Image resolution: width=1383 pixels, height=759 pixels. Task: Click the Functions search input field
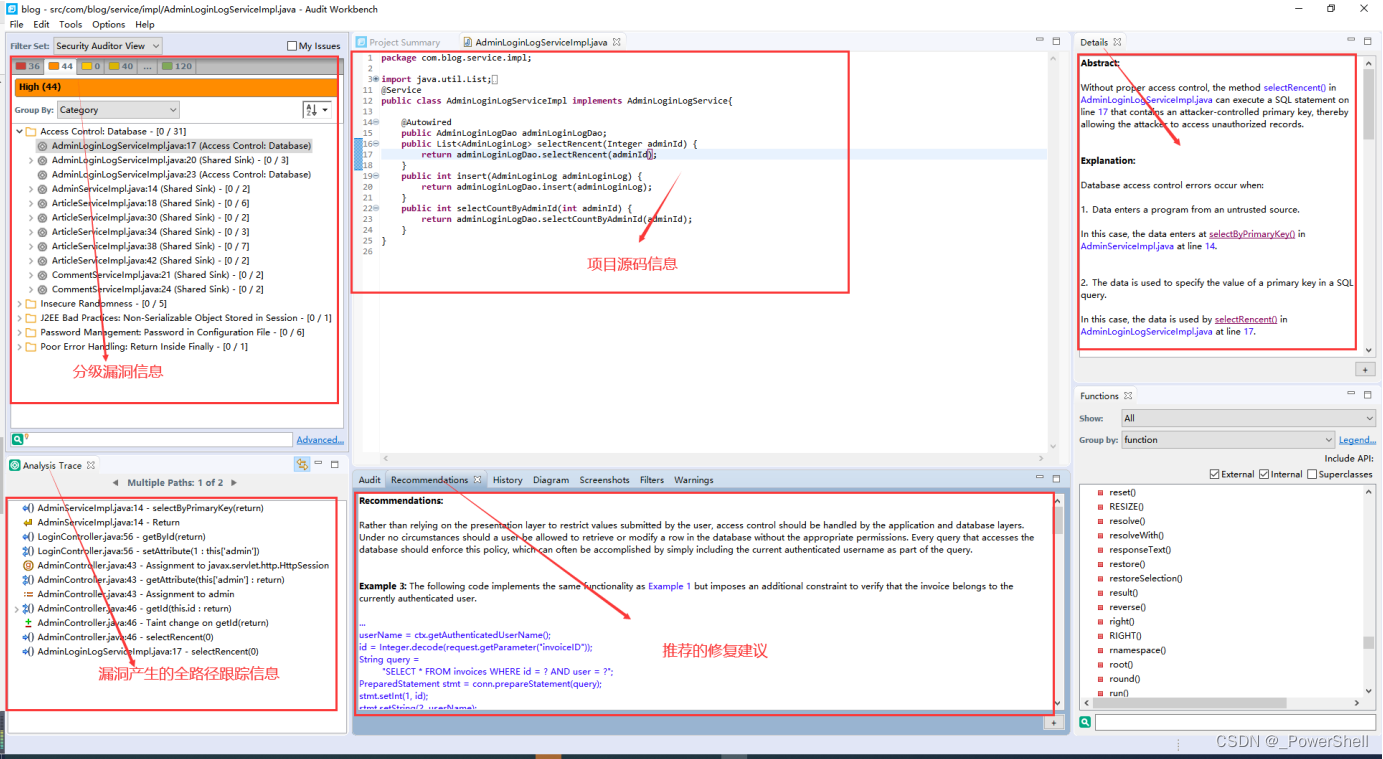(x=1235, y=722)
